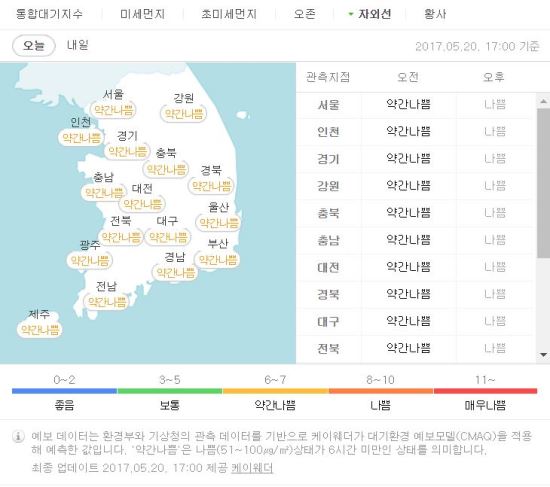Open the 통합대기지수 tab
Viewport: 550px width, 487px height.
(49, 14)
